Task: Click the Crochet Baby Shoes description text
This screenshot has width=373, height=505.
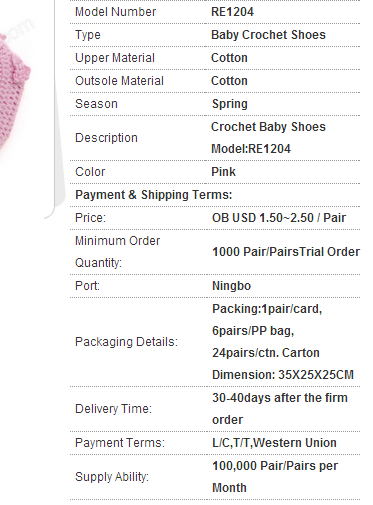Action: 268,127
